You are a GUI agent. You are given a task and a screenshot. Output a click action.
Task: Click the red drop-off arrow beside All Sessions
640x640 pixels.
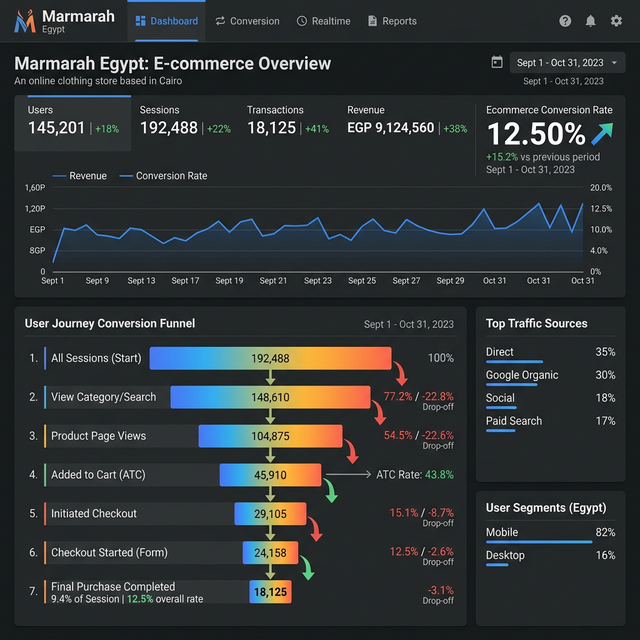point(400,373)
